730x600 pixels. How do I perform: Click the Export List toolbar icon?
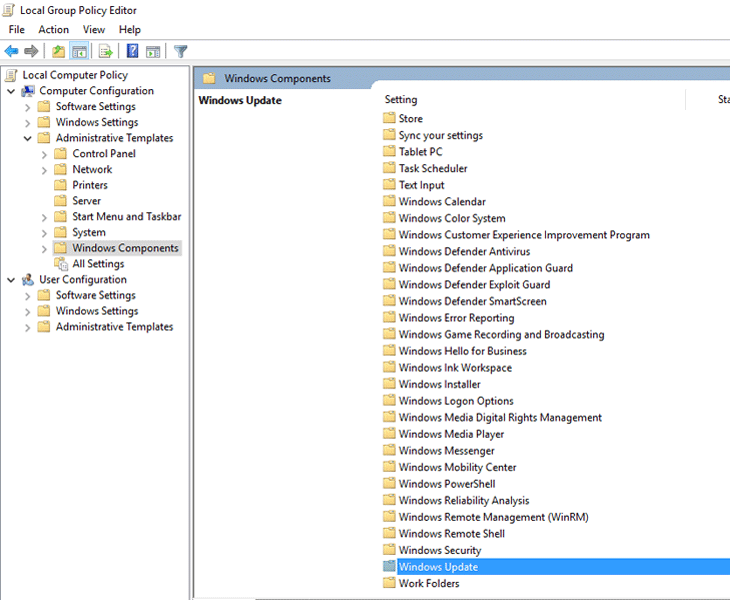click(x=106, y=51)
